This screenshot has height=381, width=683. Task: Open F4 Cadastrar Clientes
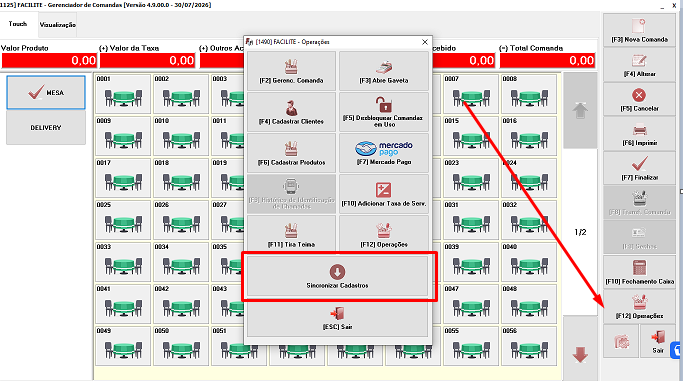[291, 112]
